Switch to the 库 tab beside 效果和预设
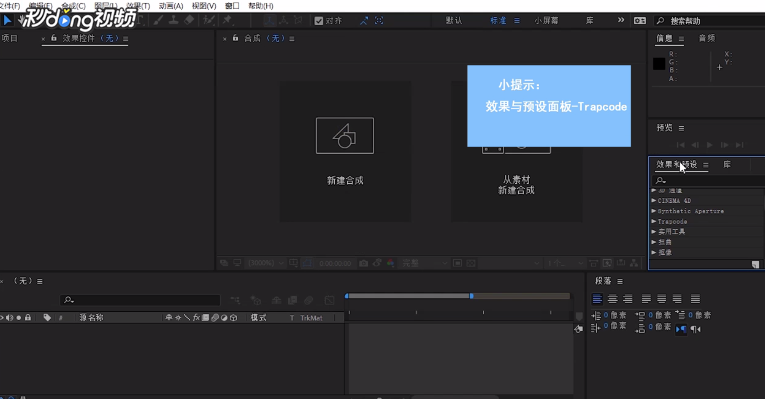 click(x=727, y=164)
